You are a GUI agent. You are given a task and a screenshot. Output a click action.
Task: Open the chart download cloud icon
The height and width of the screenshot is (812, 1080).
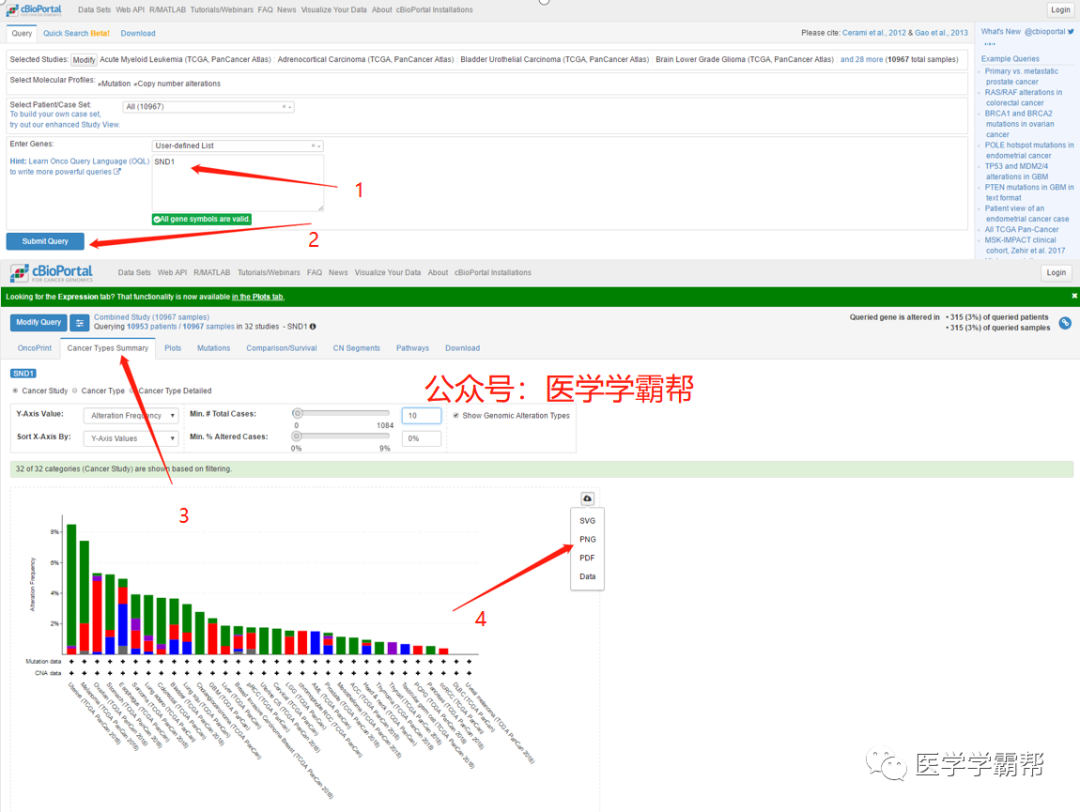tap(587, 499)
